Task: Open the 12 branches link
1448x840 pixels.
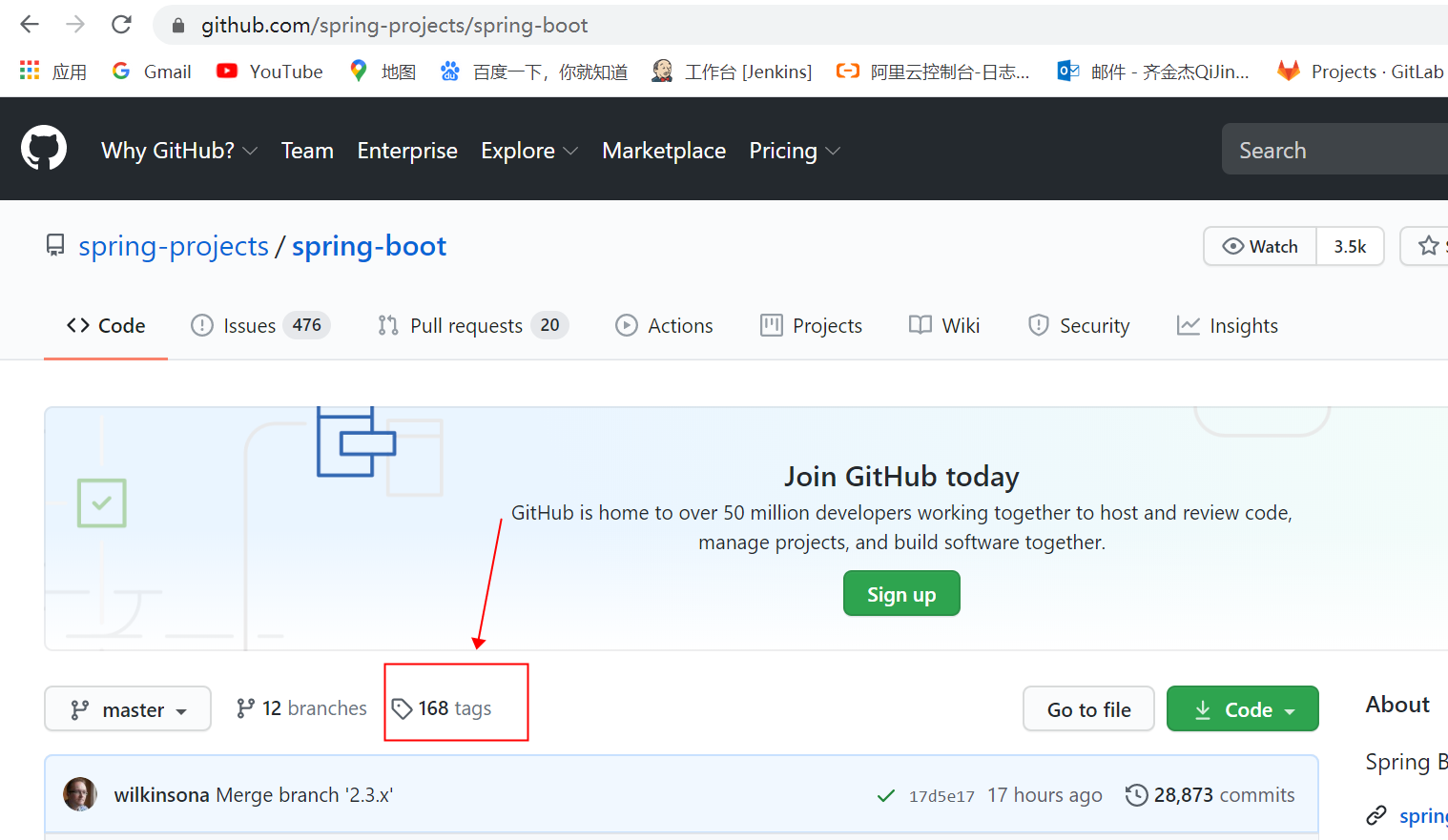Action: coord(301,708)
